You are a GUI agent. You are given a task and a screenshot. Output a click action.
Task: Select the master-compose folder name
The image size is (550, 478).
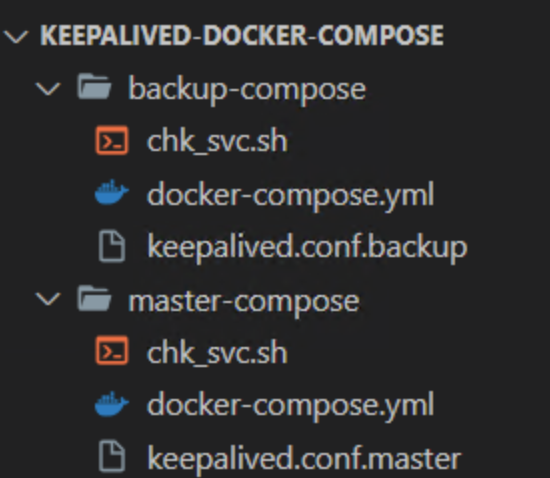(x=244, y=302)
